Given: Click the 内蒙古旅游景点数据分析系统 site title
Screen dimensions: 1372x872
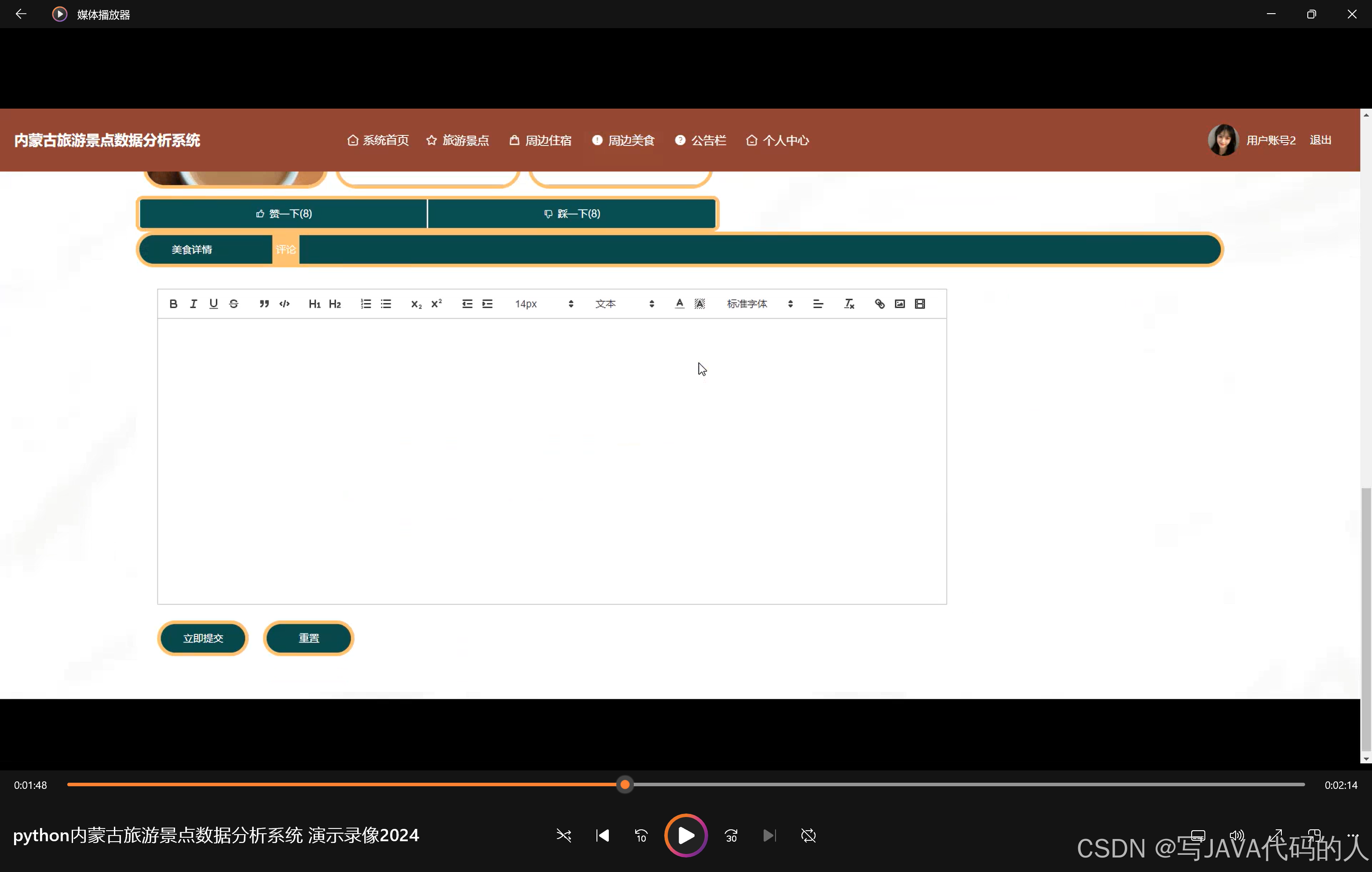Looking at the screenshot, I should pyautogui.click(x=107, y=140).
